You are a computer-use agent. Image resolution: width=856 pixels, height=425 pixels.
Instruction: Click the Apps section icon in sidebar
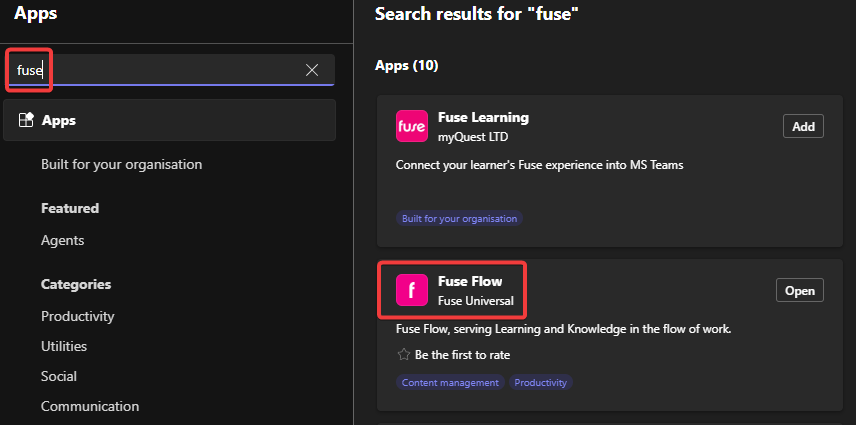[x=26, y=120]
